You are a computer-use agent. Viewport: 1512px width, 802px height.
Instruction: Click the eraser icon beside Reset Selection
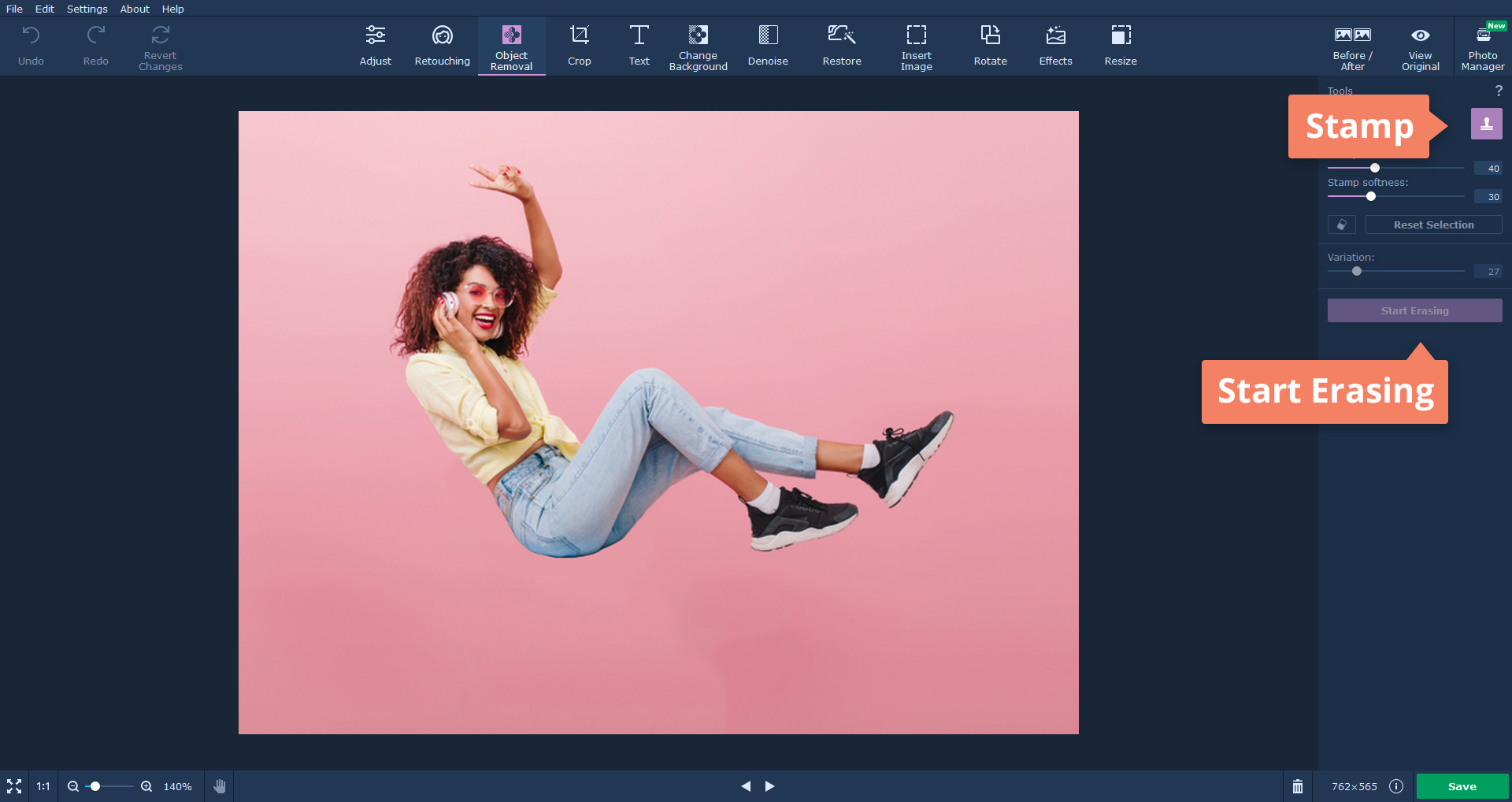1341,225
